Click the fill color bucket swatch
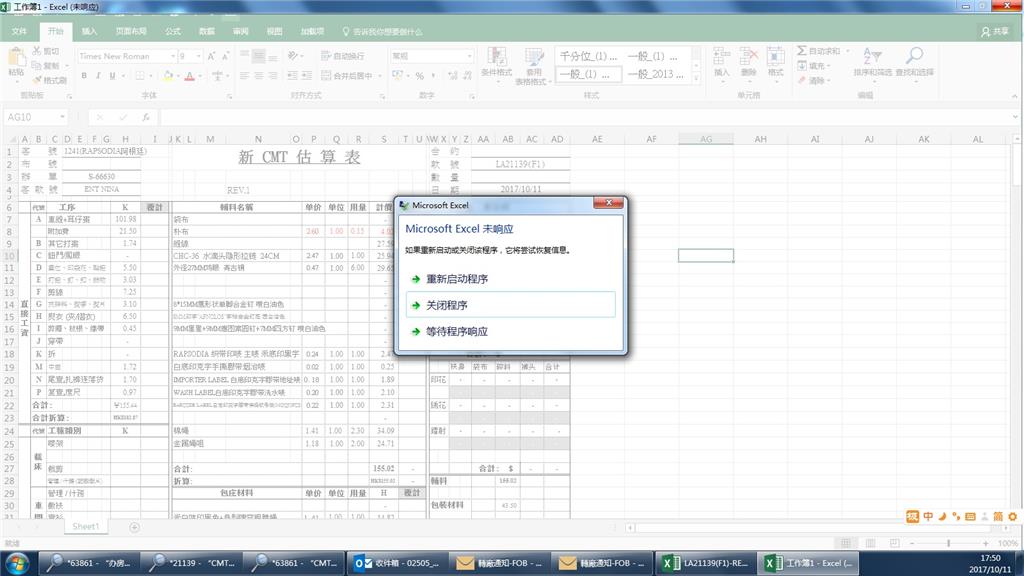1024x576 pixels. click(168, 76)
